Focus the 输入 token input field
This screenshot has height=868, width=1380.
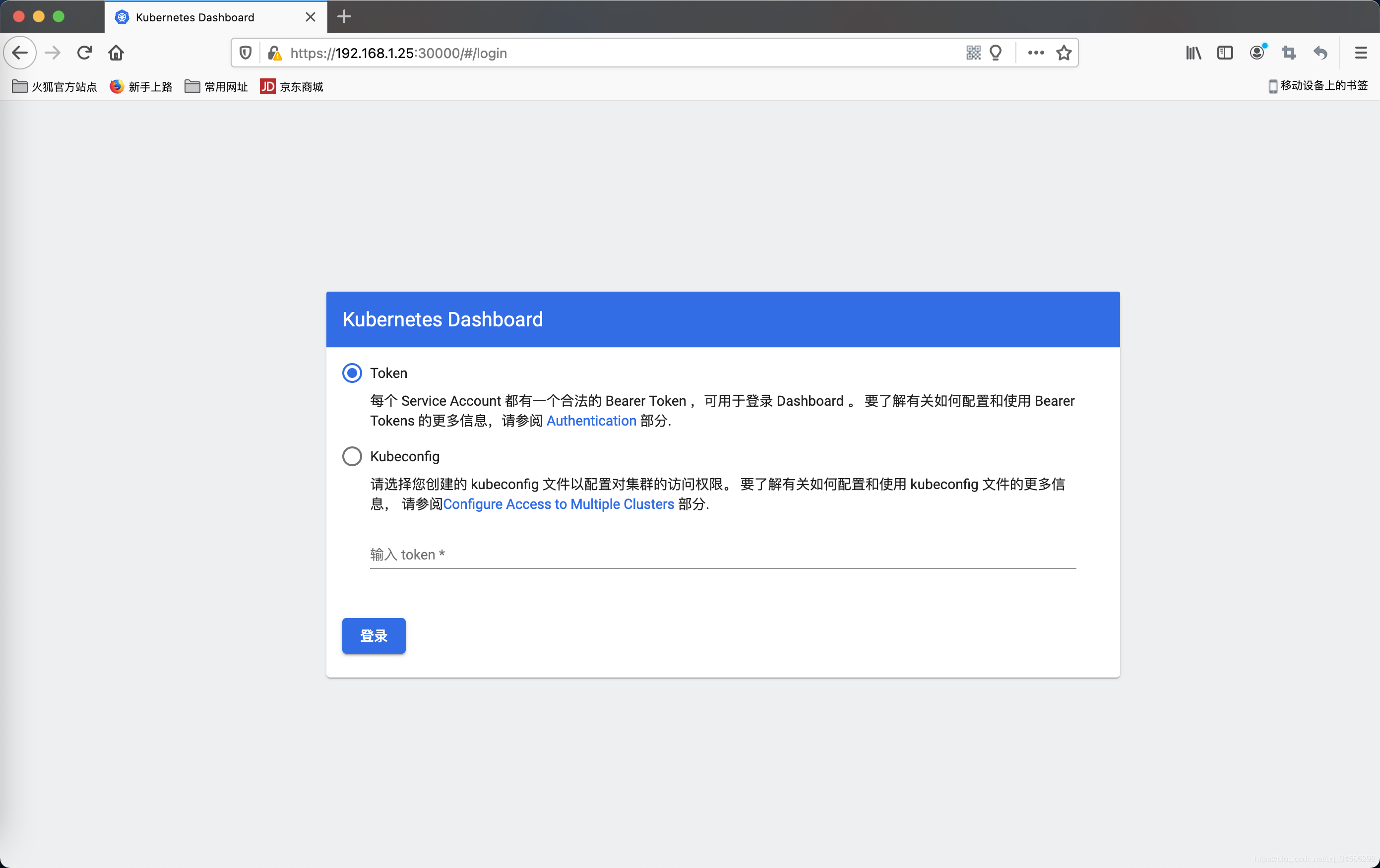pyautogui.click(x=723, y=554)
